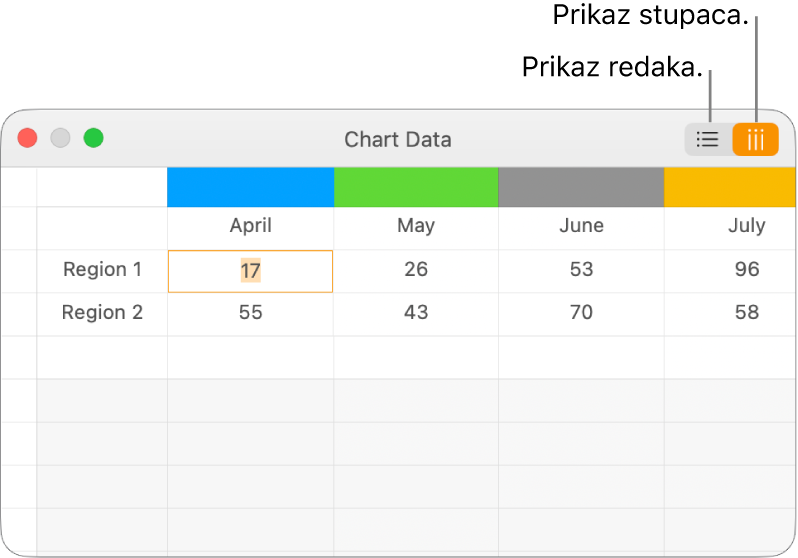This screenshot has width=798, height=558.
Task: Click the June column header cell
Action: 581,226
